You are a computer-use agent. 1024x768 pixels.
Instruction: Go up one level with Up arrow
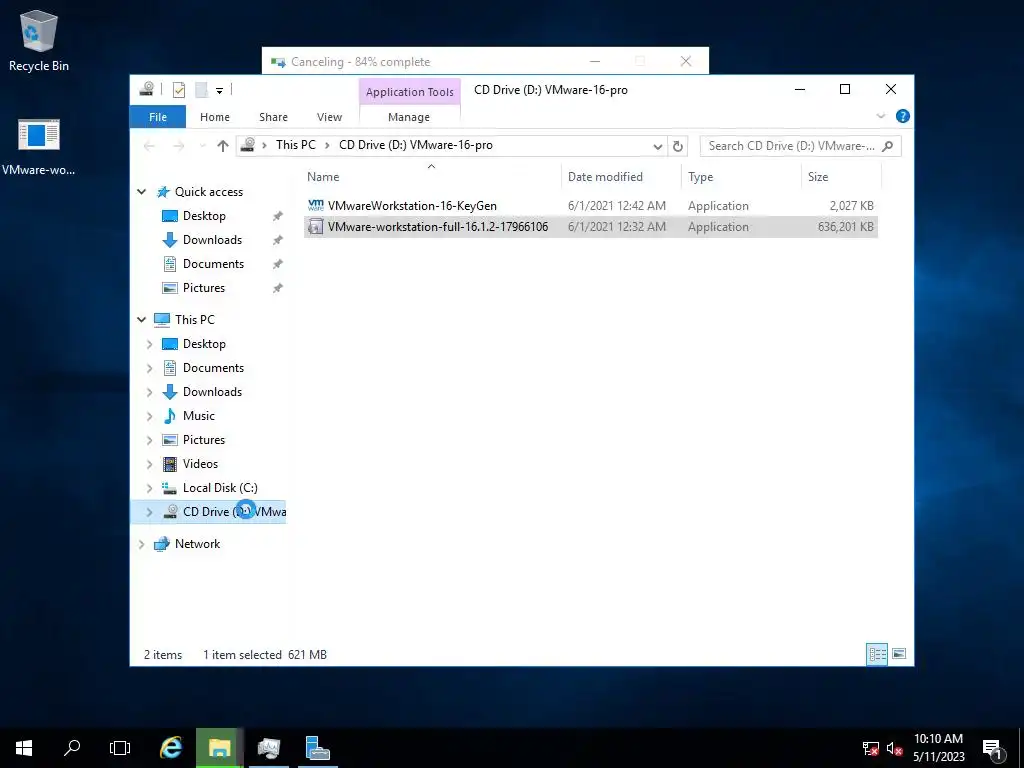click(x=223, y=146)
